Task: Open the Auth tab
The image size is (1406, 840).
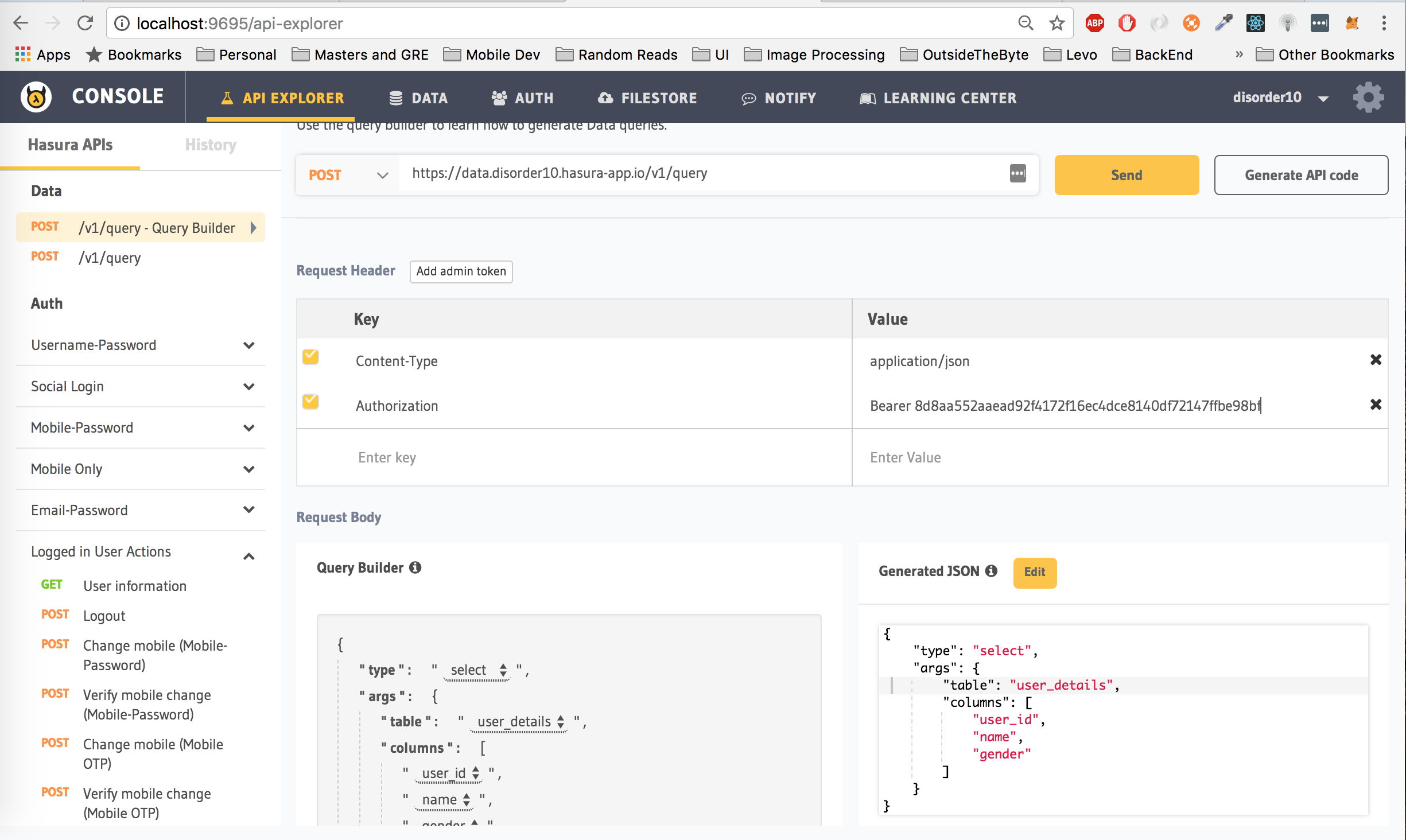Action: (x=522, y=98)
